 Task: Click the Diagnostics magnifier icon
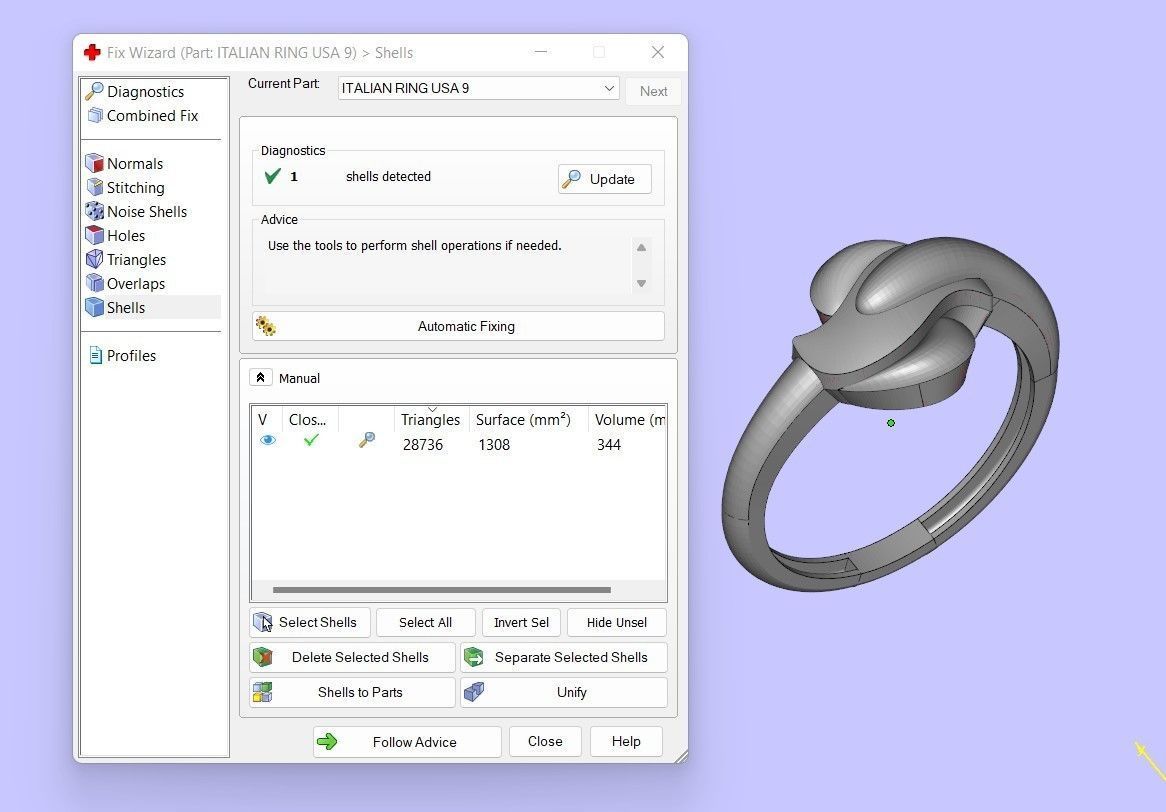(94, 91)
